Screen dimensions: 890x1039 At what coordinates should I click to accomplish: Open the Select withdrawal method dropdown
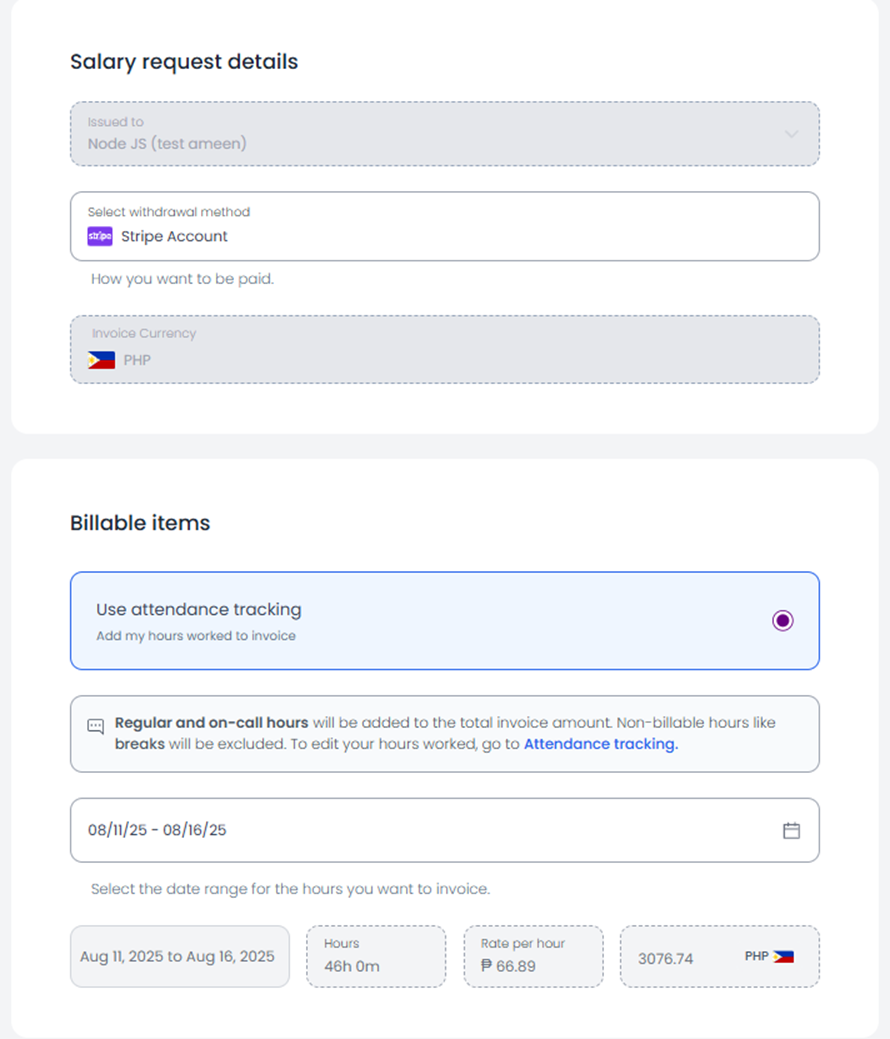click(445, 227)
